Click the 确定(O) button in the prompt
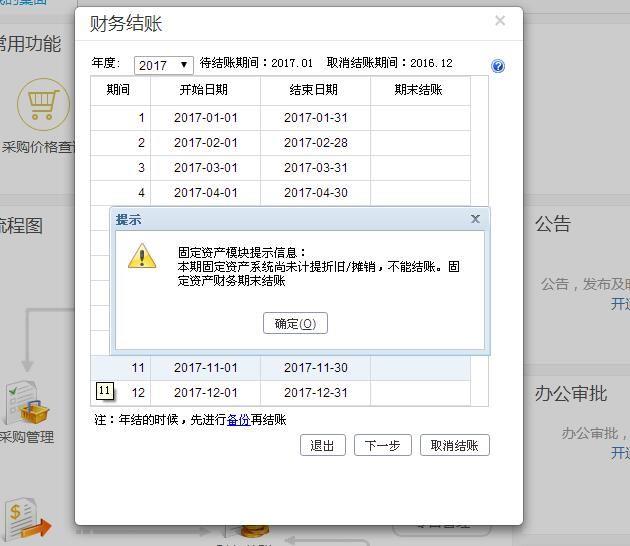The width and height of the screenshot is (630, 546). tap(295, 323)
